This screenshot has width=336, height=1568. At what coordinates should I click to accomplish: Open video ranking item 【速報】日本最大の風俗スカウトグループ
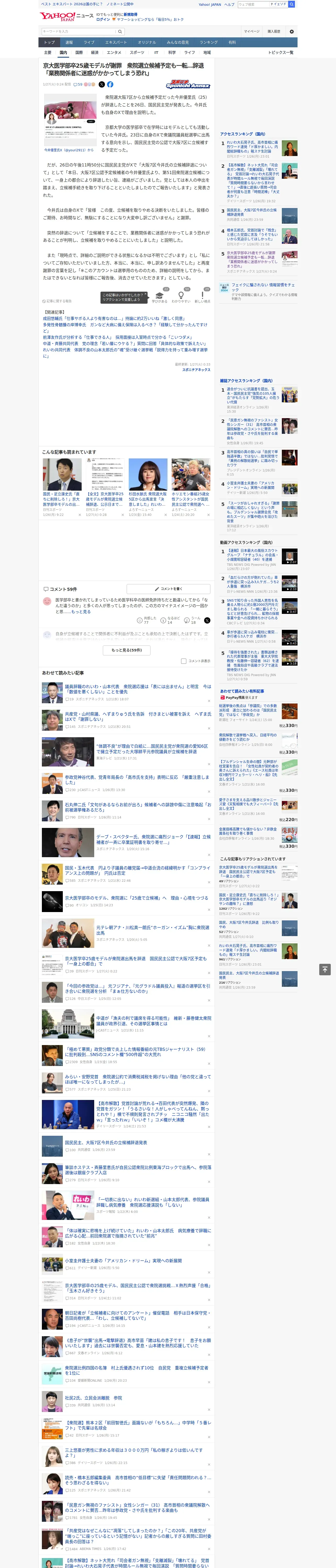[x=253, y=555]
